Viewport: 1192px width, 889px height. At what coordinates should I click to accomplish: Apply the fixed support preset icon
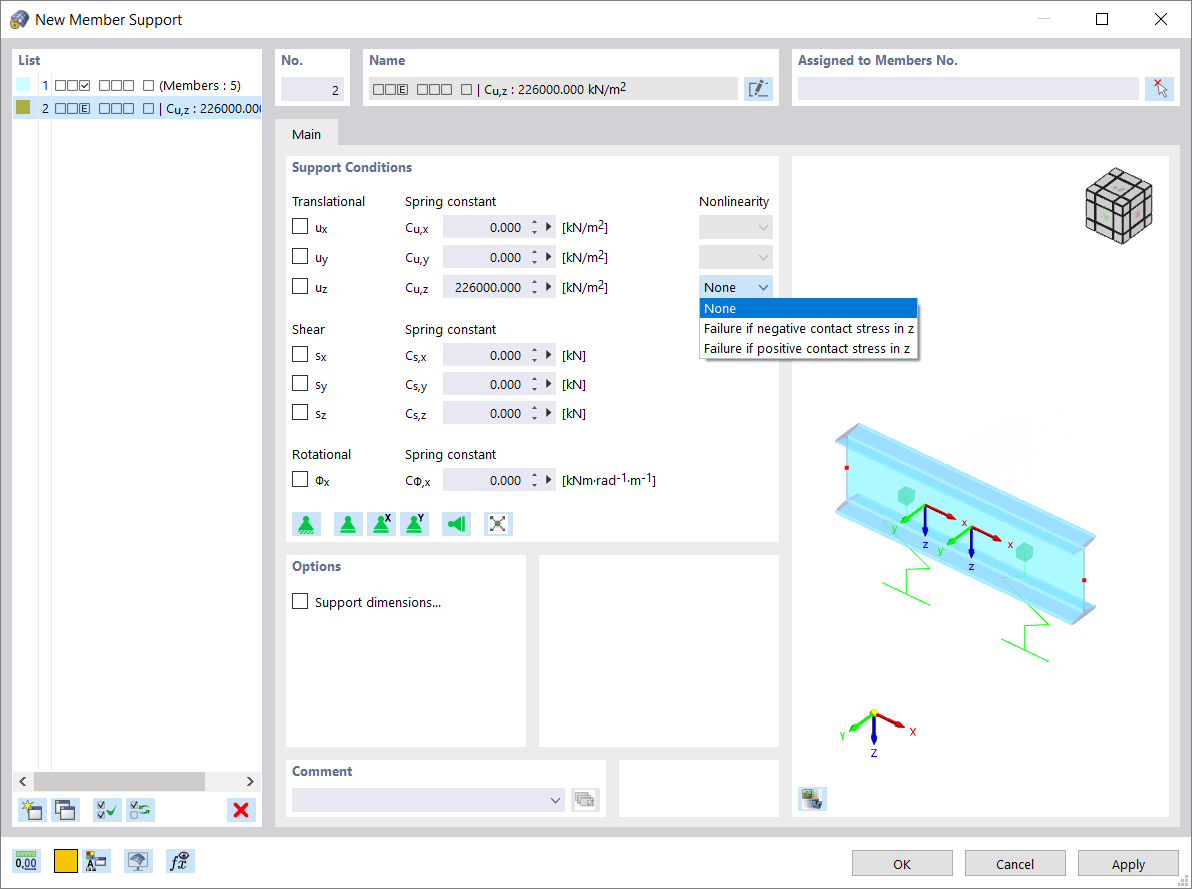pyautogui.click(x=306, y=524)
